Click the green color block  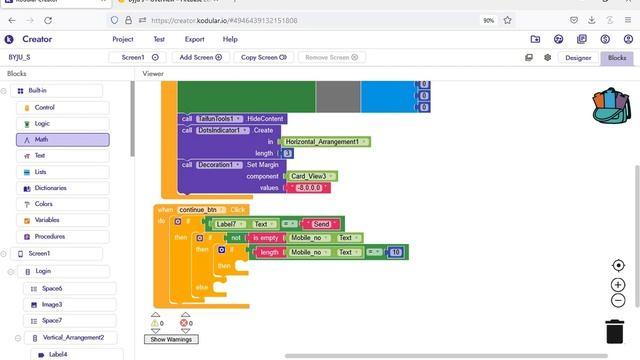246,96
